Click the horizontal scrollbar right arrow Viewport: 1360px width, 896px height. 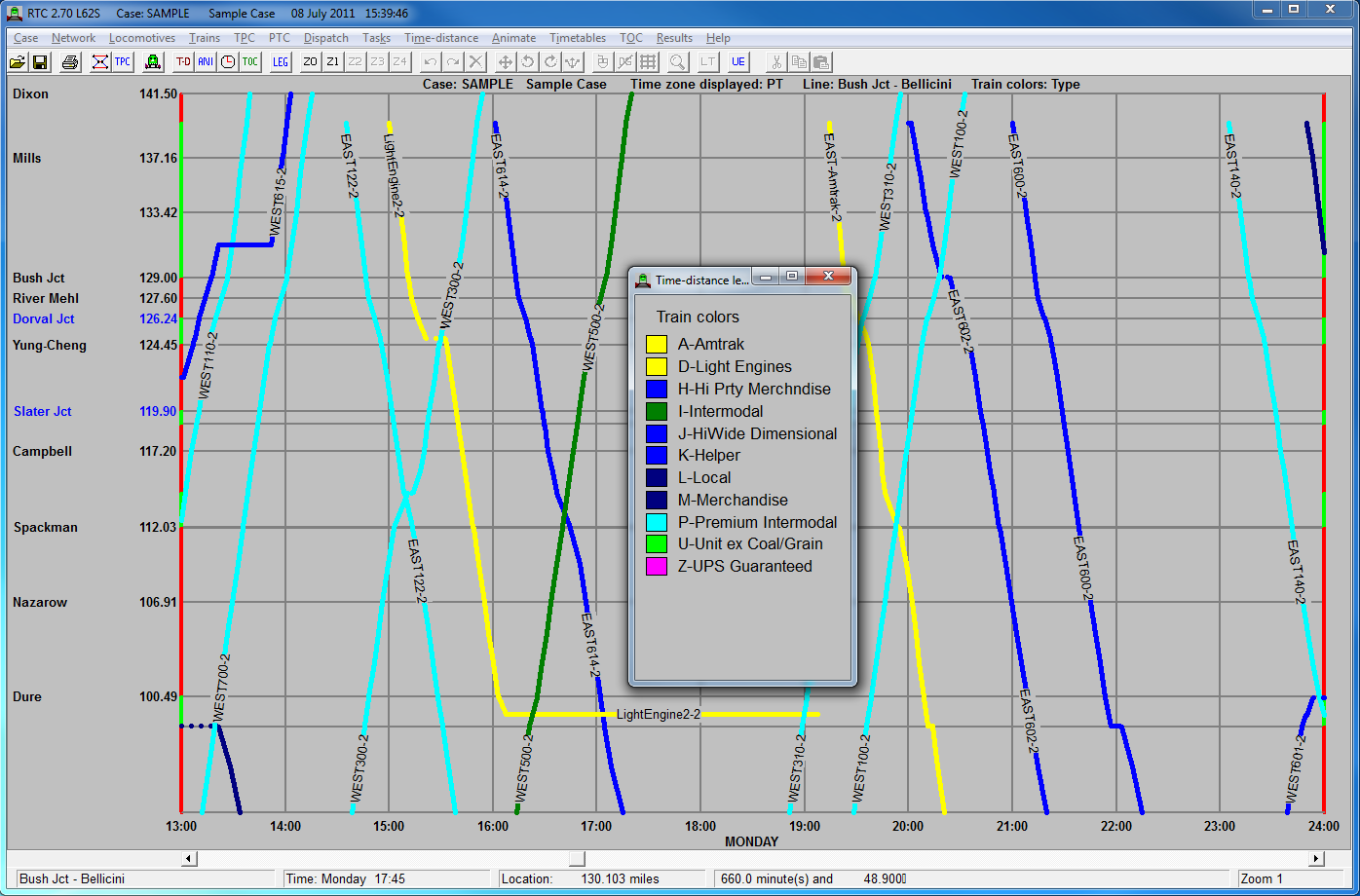(1316, 858)
